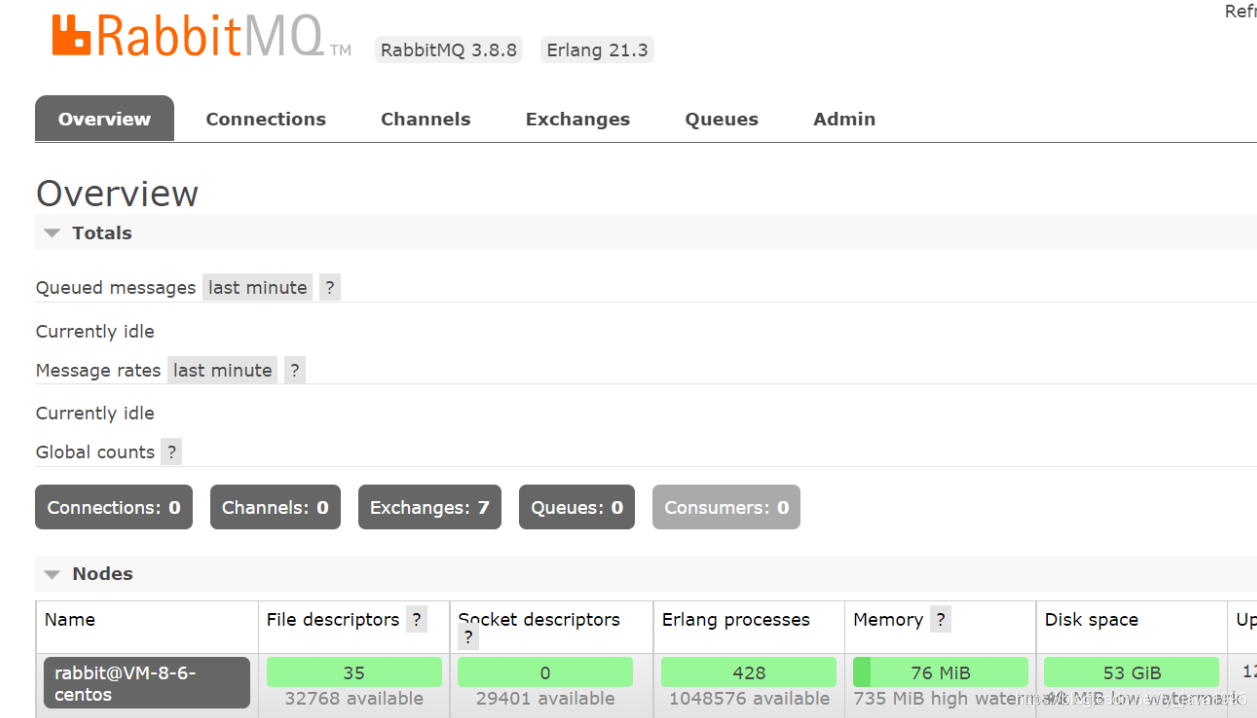The width and height of the screenshot is (1257, 718).
Task: Click Consumers: 0 count button
Action: (726, 508)
